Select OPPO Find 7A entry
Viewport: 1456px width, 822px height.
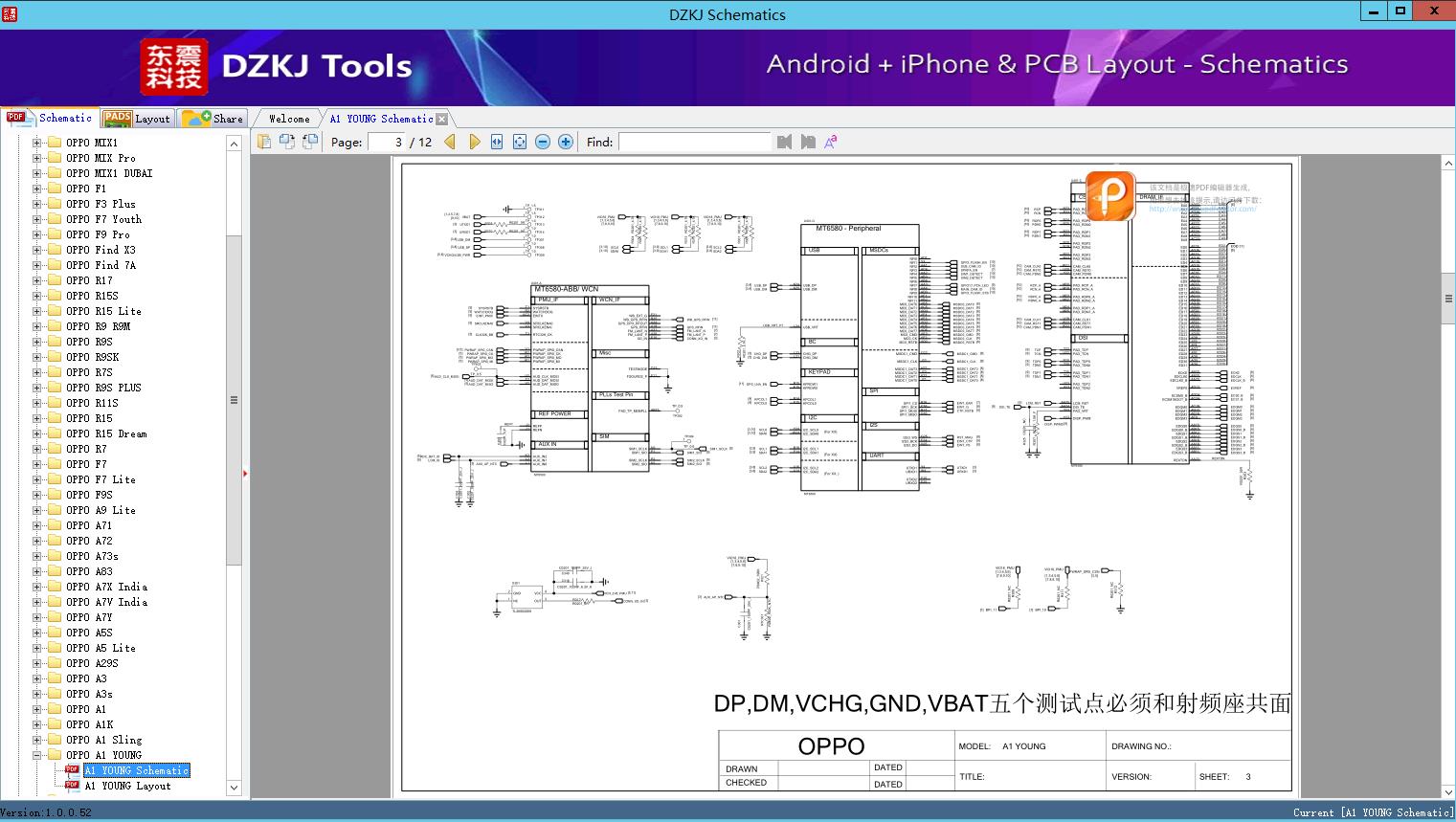pos(101,265)
